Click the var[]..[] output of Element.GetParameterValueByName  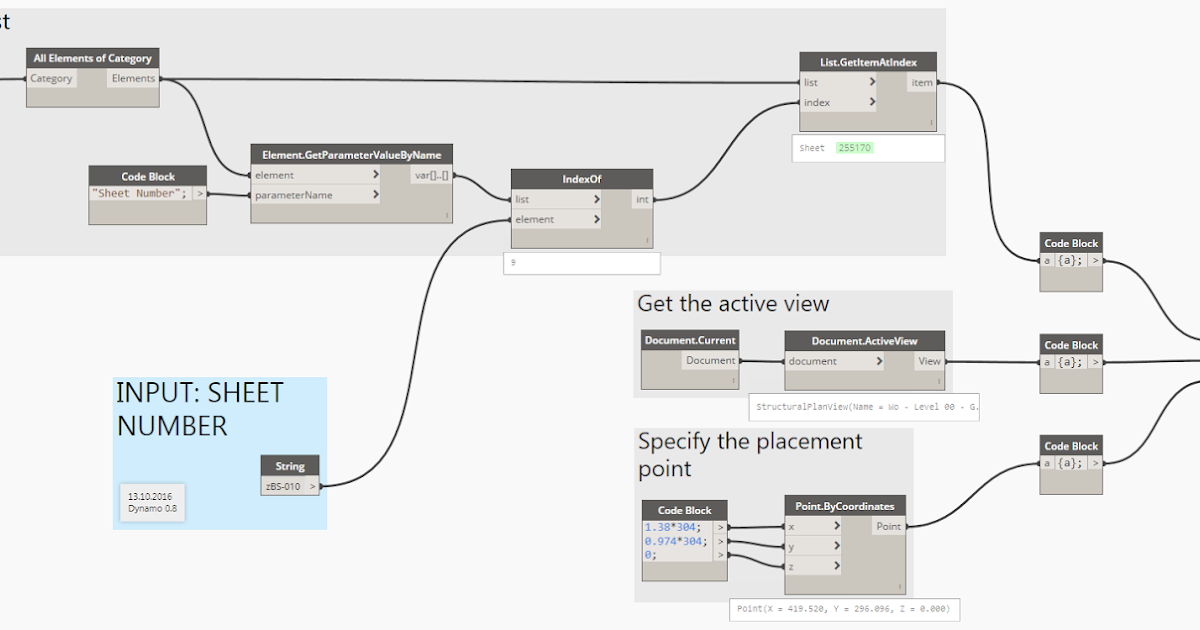(x=432, y=174)
